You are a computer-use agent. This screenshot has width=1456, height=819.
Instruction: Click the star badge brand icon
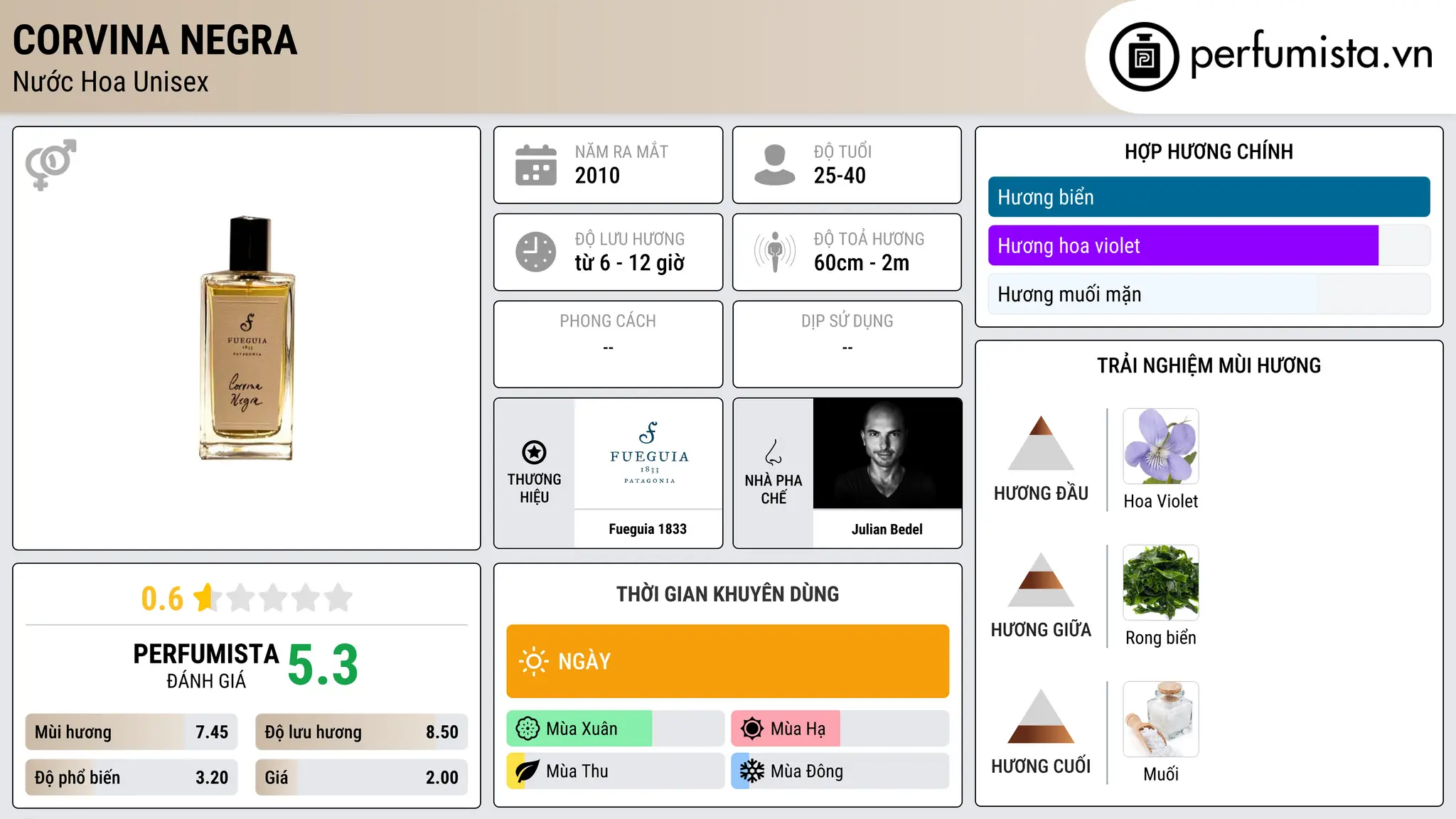pos(534,452)
